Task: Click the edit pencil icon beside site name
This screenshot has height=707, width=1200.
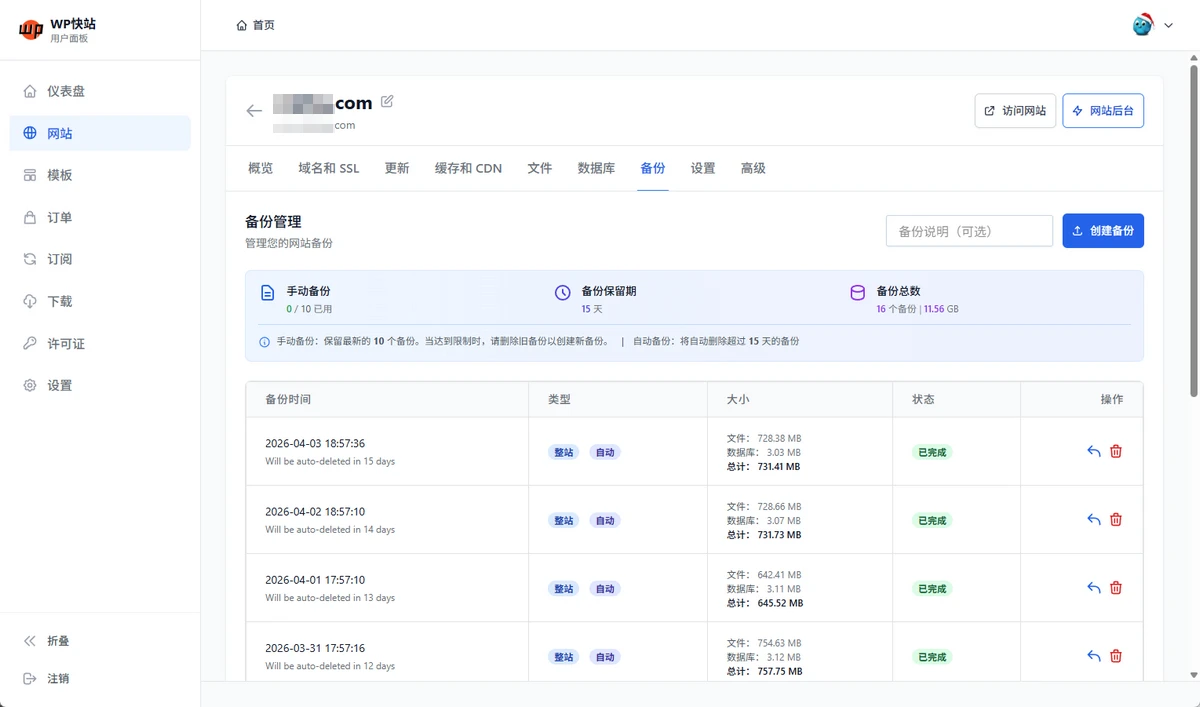Action: (x=387, y=101)
